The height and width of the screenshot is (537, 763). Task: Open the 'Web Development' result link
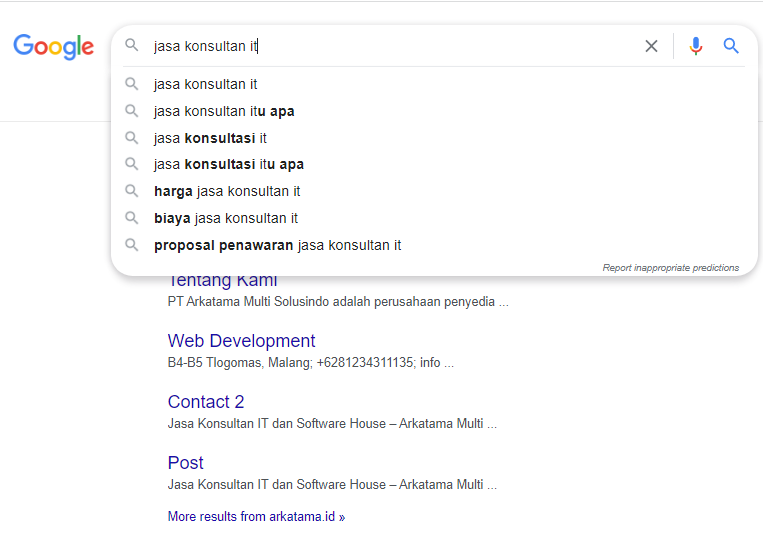pos(241,341)
